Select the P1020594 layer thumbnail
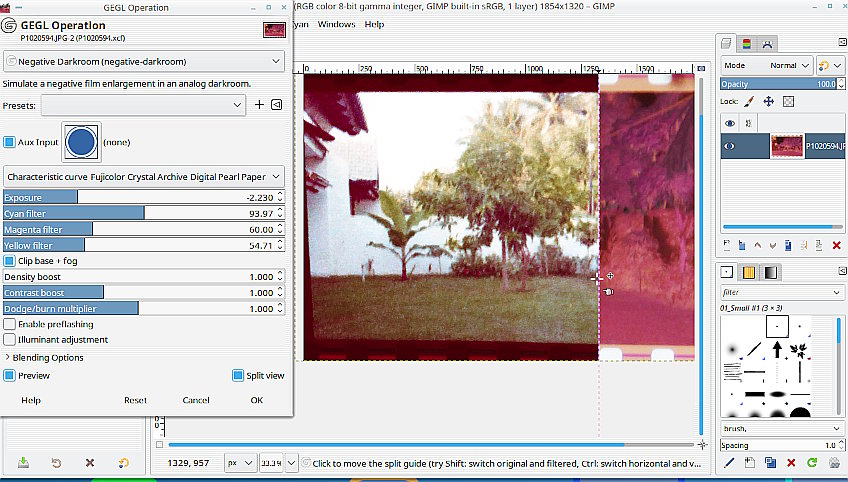Screen dimensions: 848x482 [x=787, y=146]
